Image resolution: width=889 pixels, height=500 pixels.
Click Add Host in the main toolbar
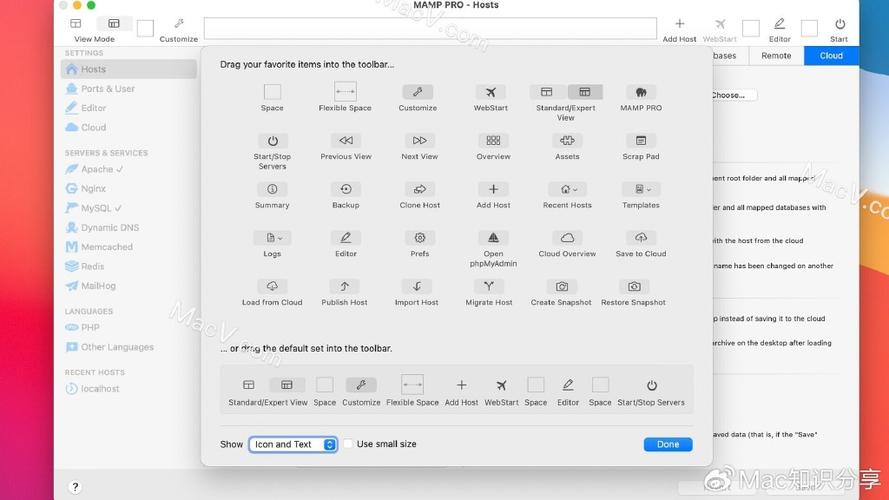tap(679, 30)
